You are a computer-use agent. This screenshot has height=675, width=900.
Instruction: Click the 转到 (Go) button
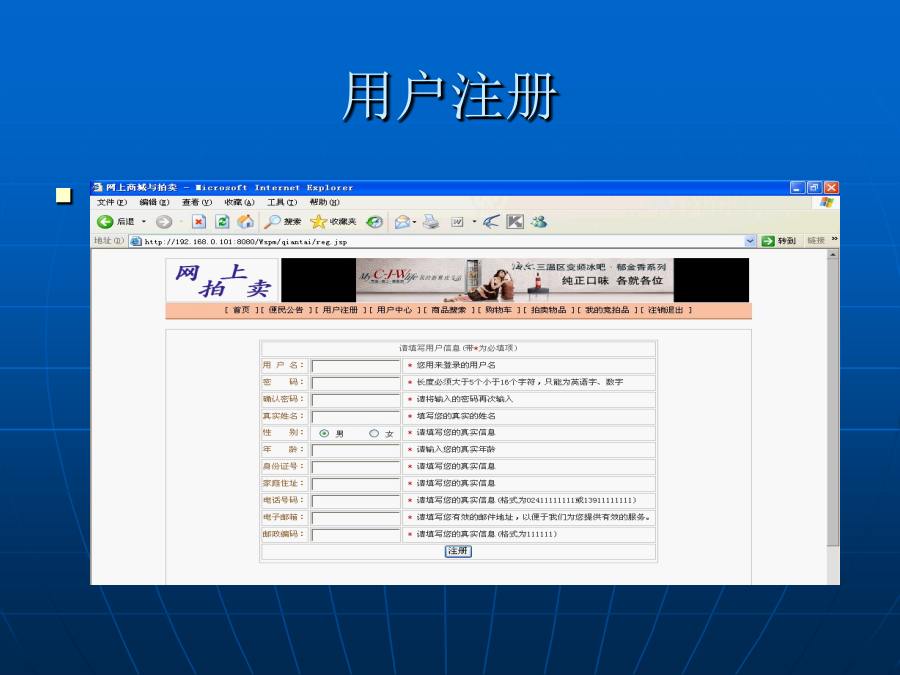(x=779, y=241)
